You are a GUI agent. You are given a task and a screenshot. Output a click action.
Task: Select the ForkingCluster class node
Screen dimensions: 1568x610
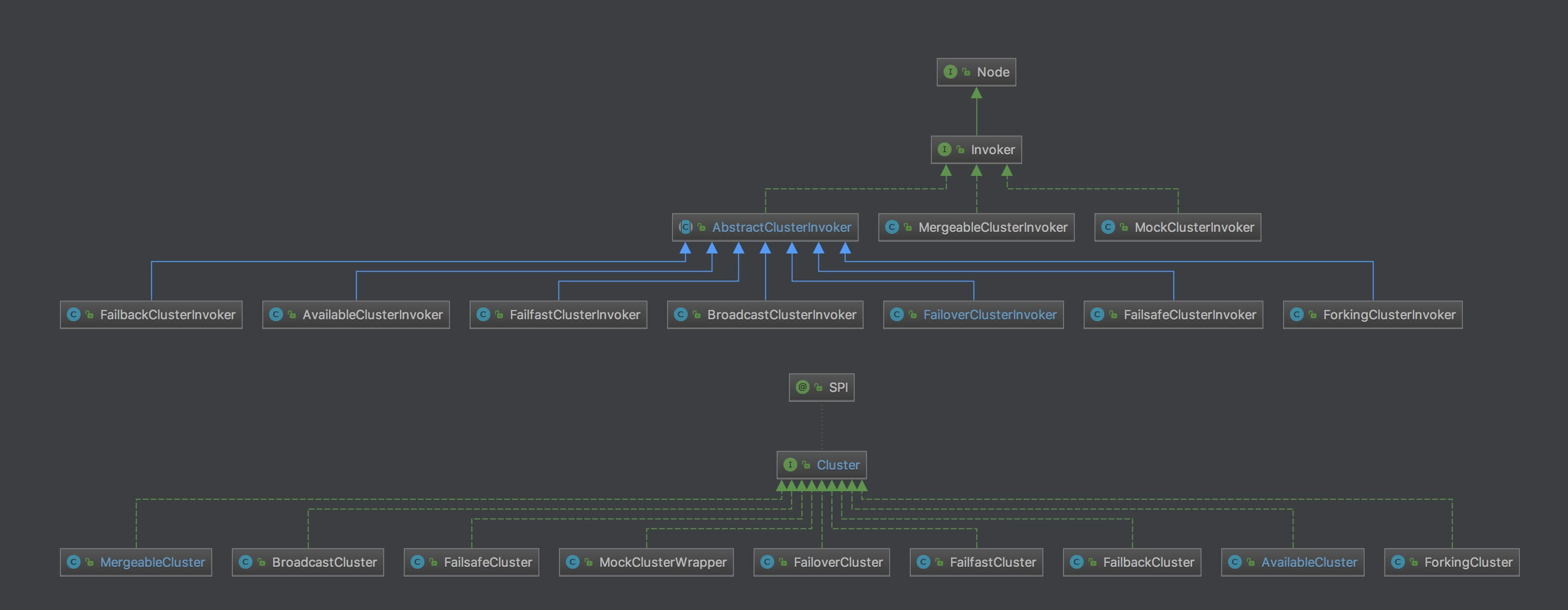tap(1452, 562)
